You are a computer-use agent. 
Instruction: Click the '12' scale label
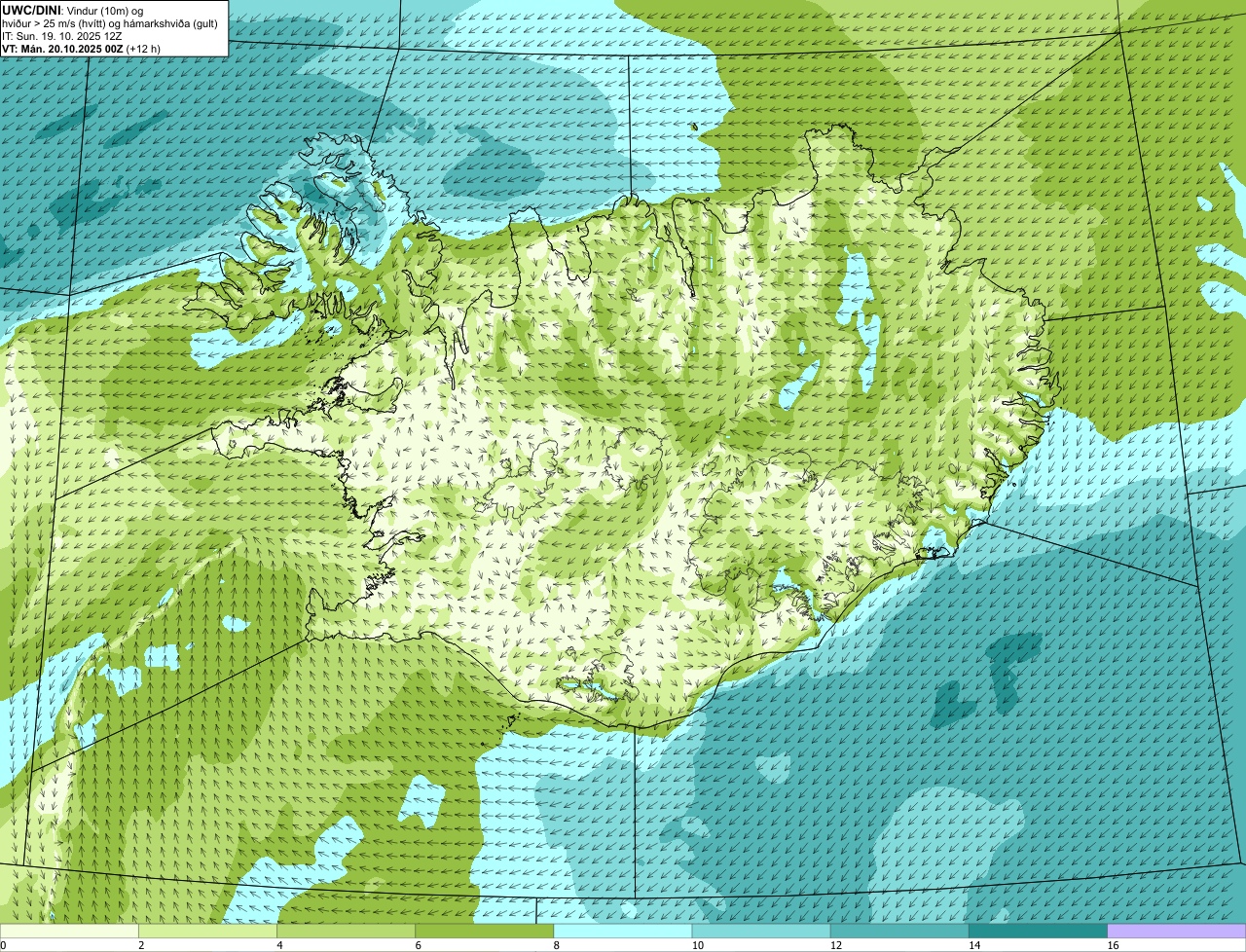[x=836, y=945]
